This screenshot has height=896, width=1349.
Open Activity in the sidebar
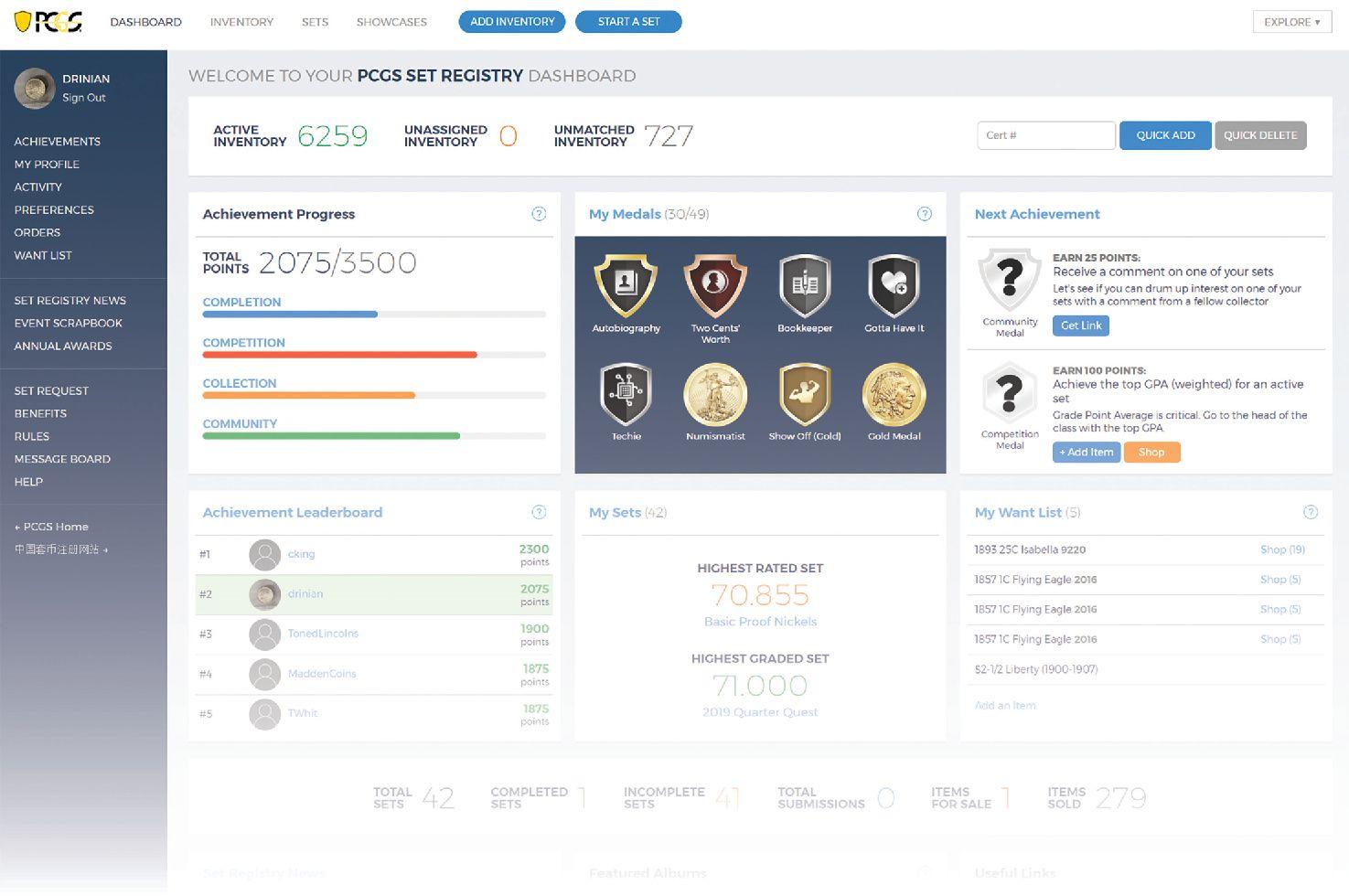pos(38,187)
